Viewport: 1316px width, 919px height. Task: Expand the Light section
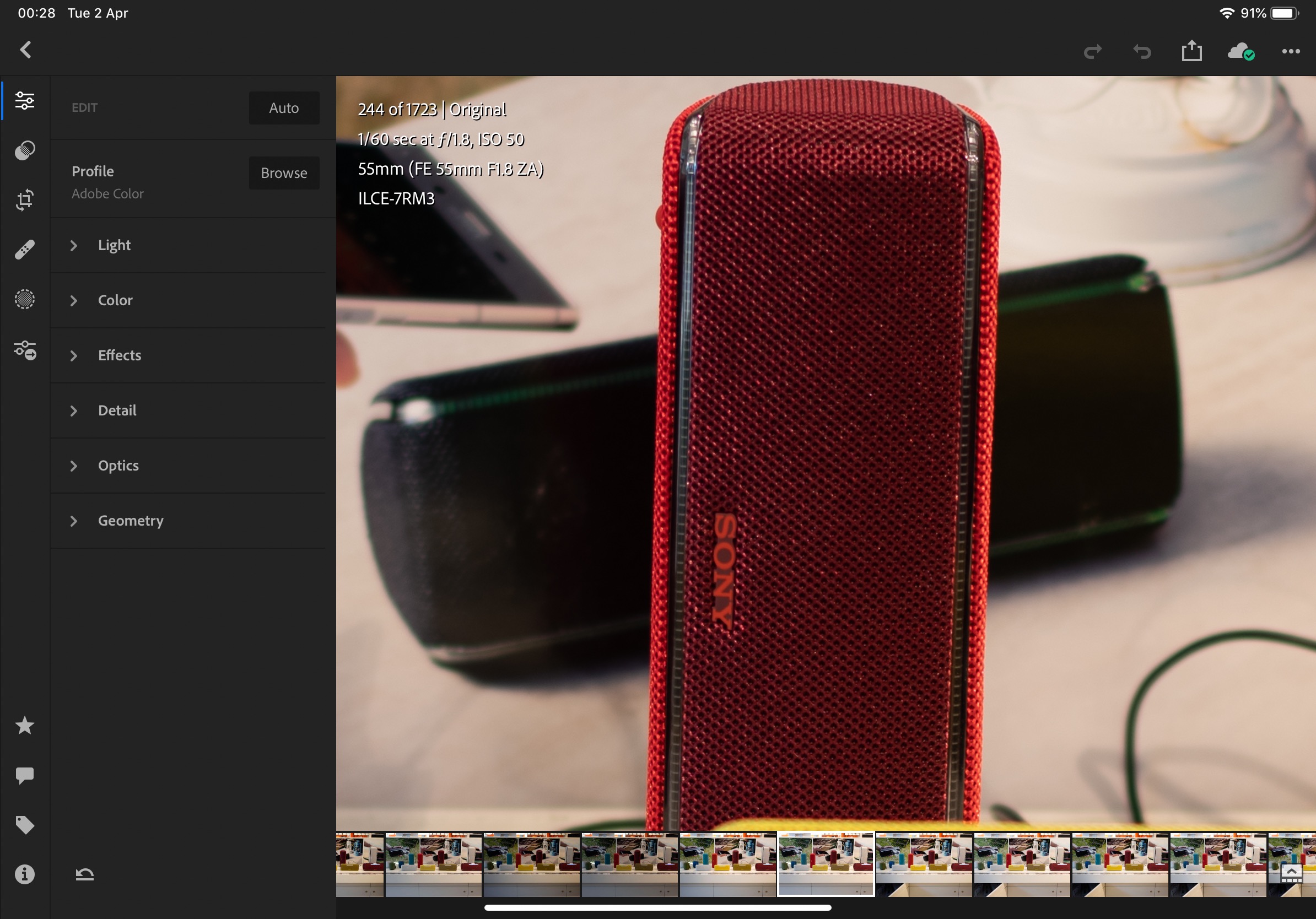click(x=114, y=245)
